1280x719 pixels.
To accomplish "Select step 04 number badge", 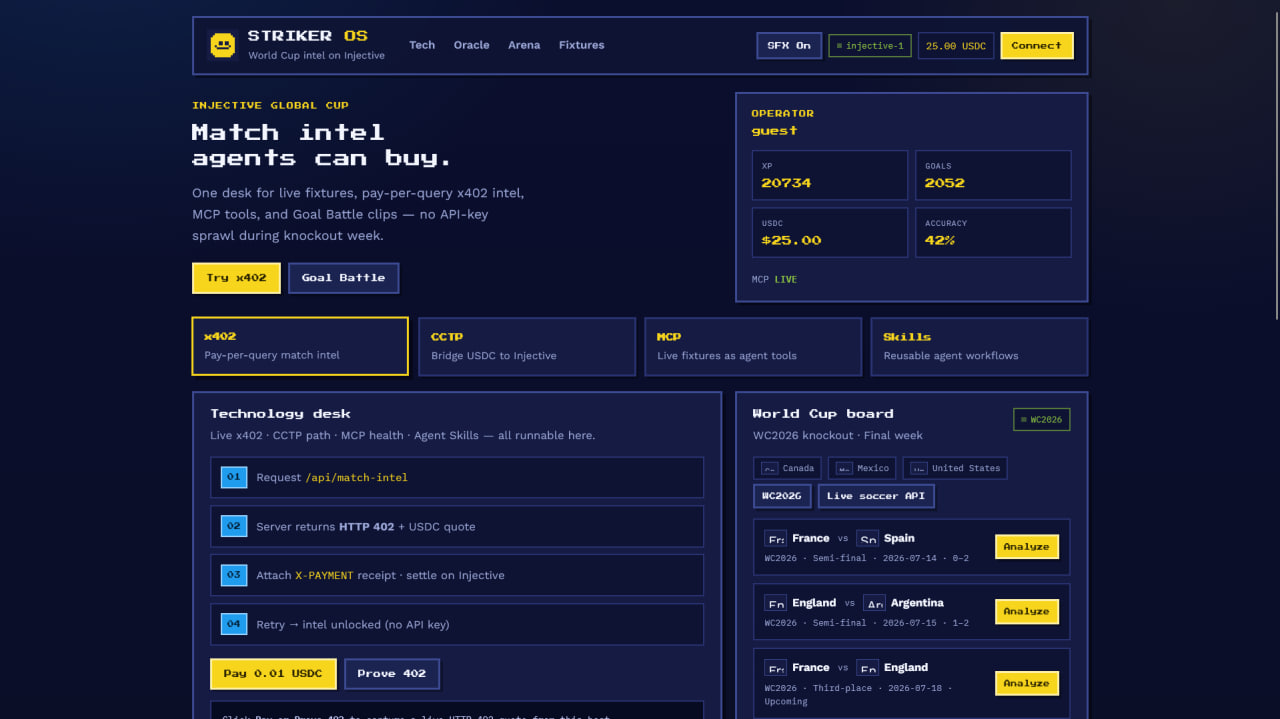I will click(234, 624).
